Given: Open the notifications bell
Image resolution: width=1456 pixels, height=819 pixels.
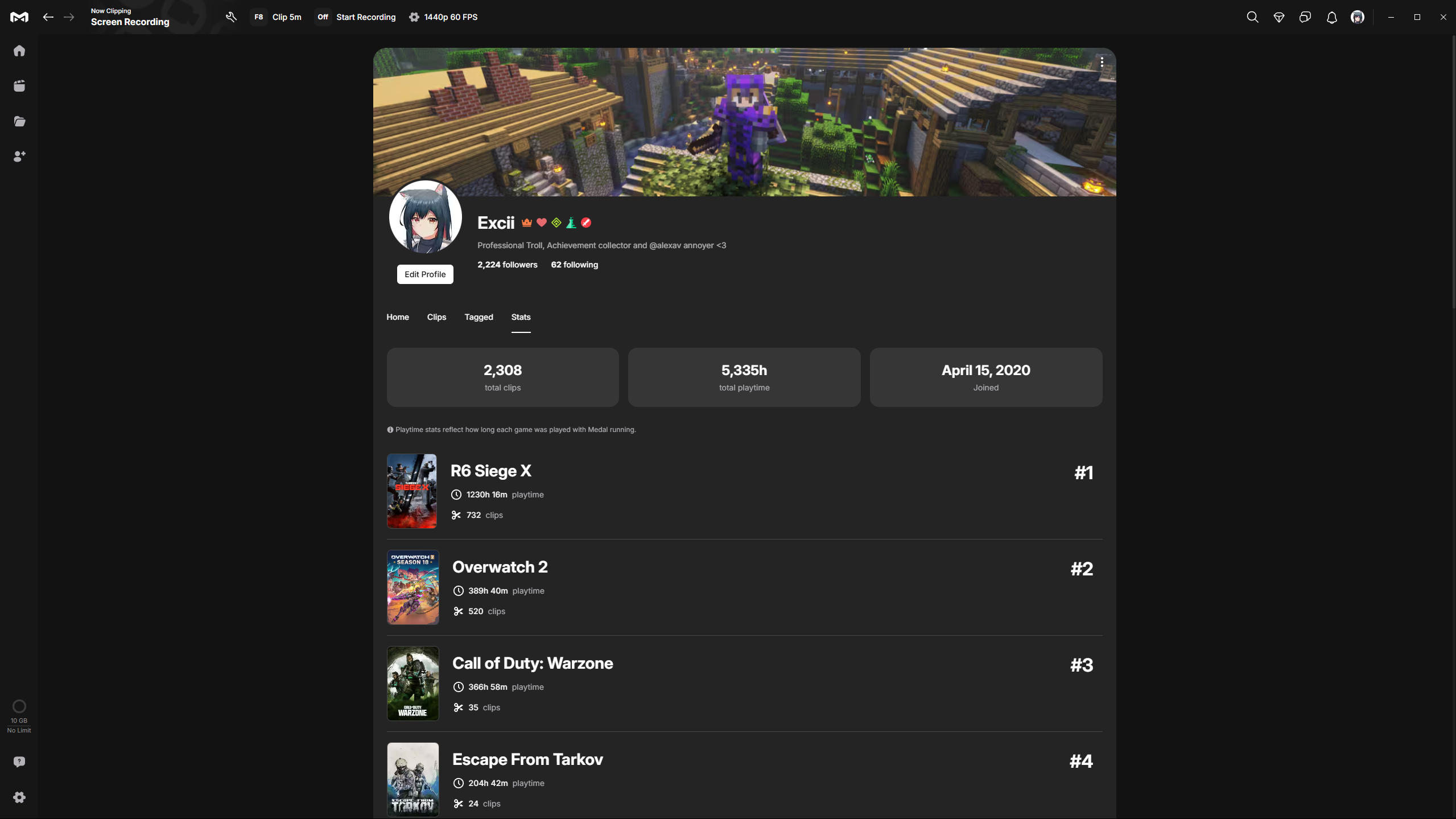Looking at the screenshot, I should point(1331,17).
